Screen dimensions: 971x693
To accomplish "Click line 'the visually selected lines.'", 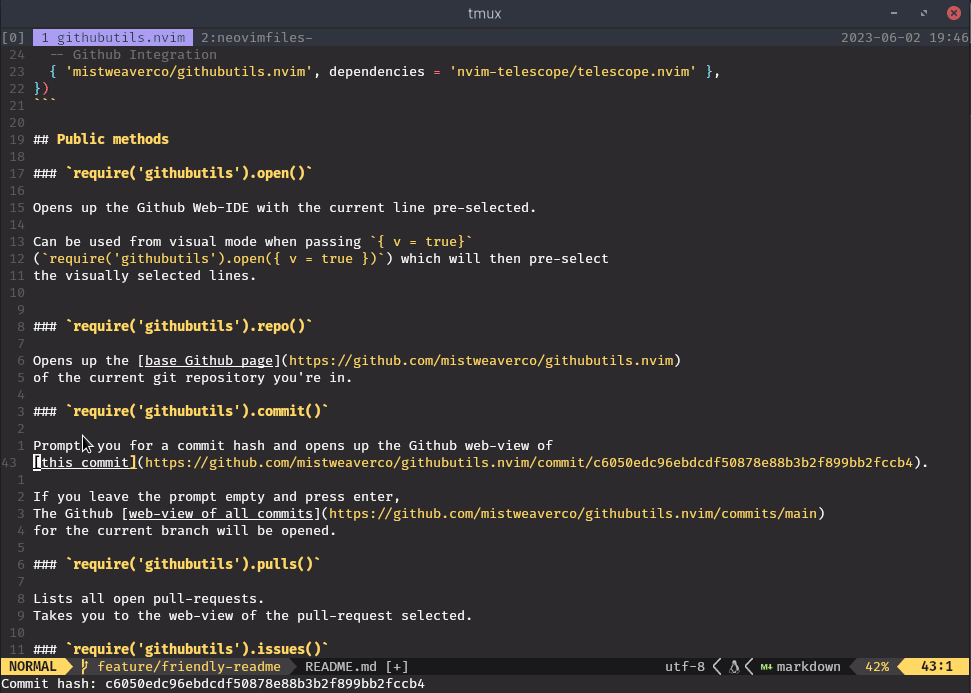I will coord(145,276).
